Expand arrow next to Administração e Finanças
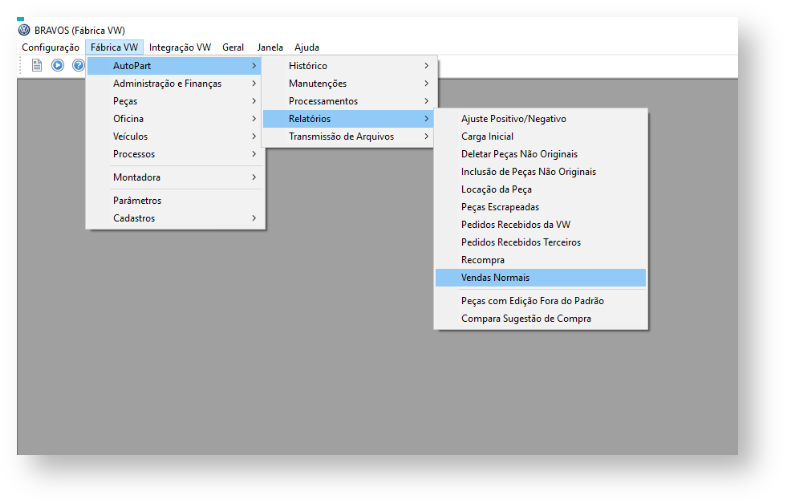Viewport: 786px width, 503px height. pyautogui.click(x=254, y=83)
